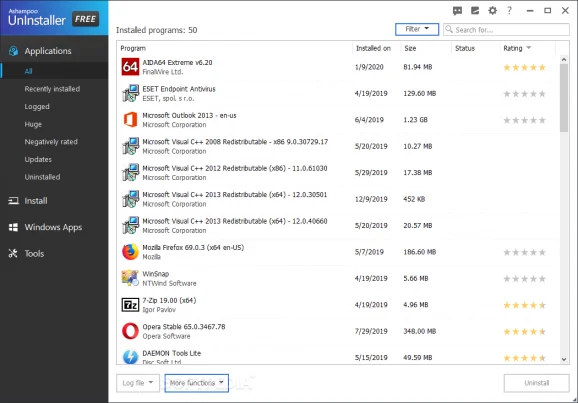
Task: Rate Opera Stable with stars
Action: (x=524, y=332)
